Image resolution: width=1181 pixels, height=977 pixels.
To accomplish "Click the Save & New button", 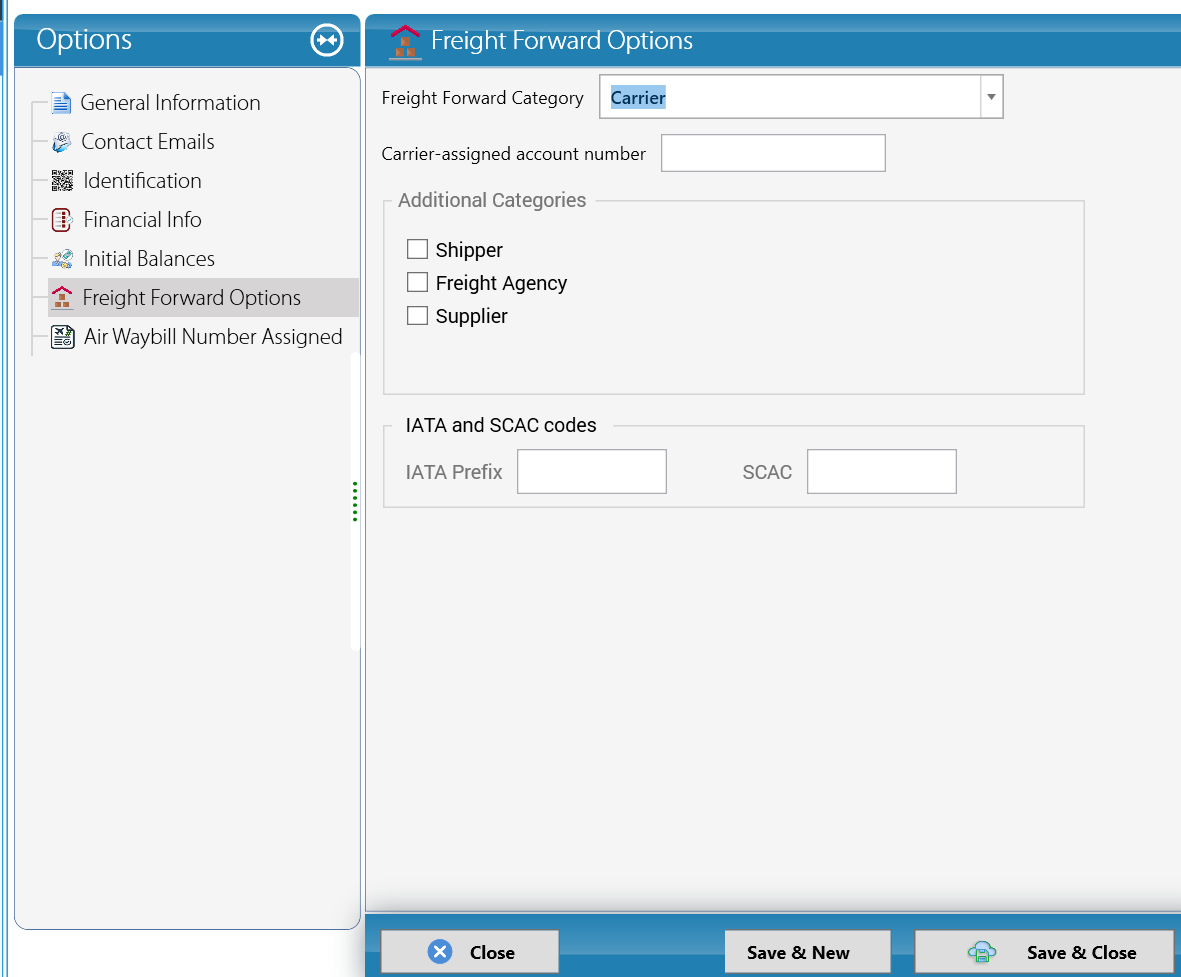I will [807, 952].
